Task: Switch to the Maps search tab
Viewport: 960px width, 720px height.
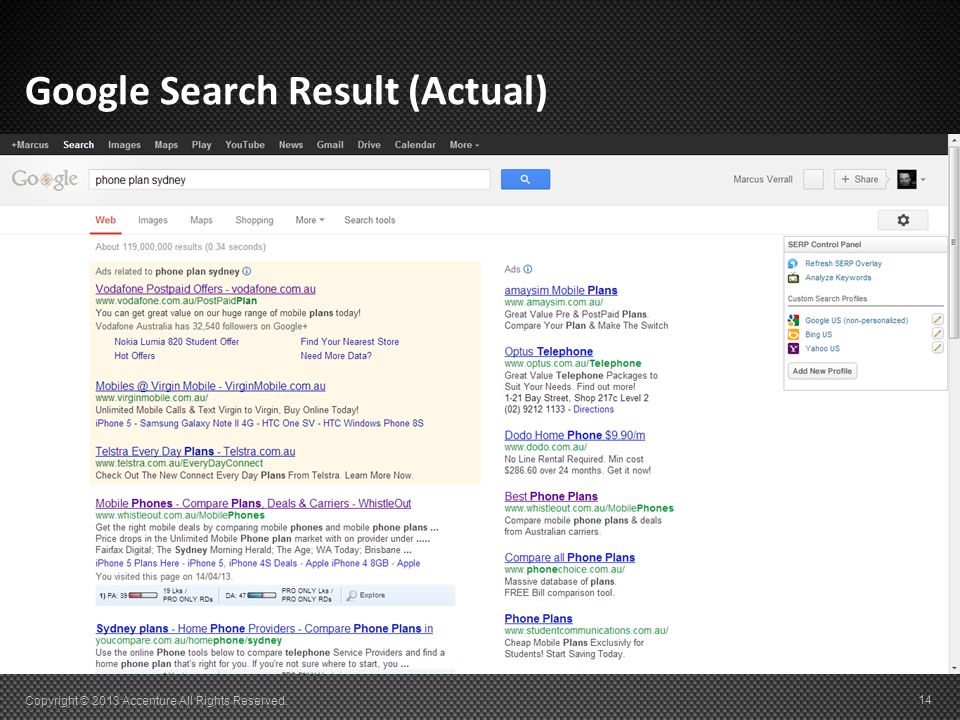Action: click(201, 220)
